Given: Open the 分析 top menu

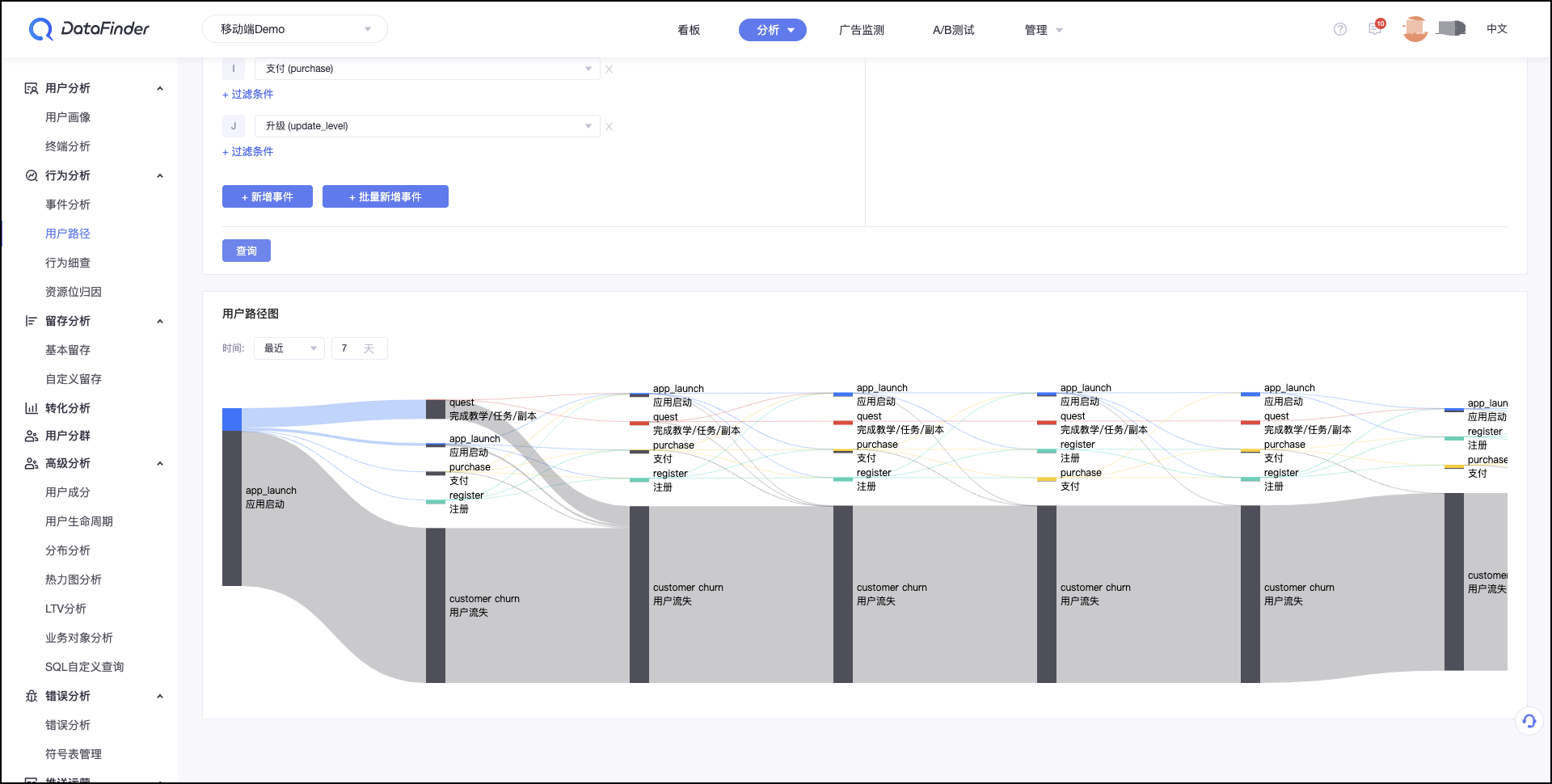Looking at the screenshot, I should point(773,30).
